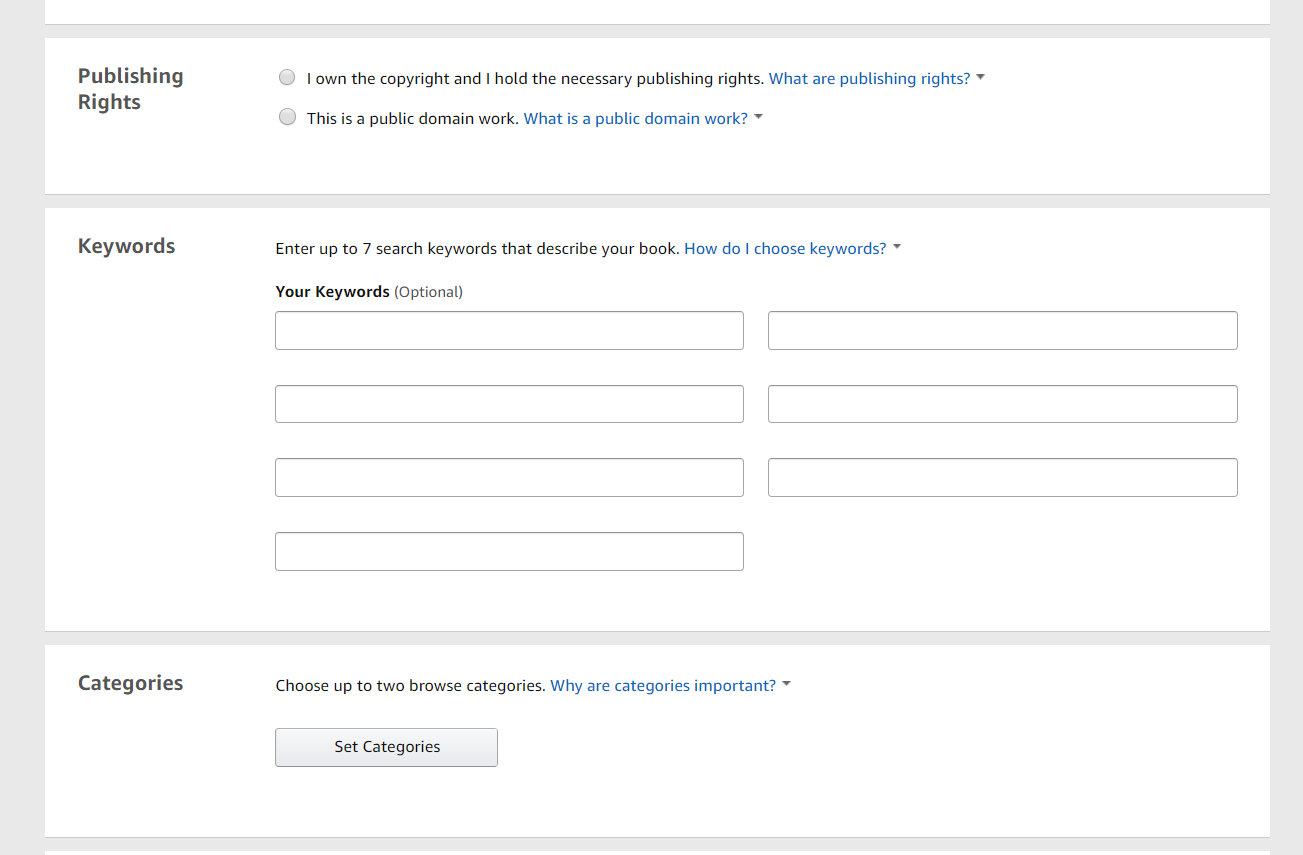Expand arrow beside 'What are publishing rights?'
The height and width of the screenshot is (855, 1303).
pyautogui.click(x=981, y=78)
